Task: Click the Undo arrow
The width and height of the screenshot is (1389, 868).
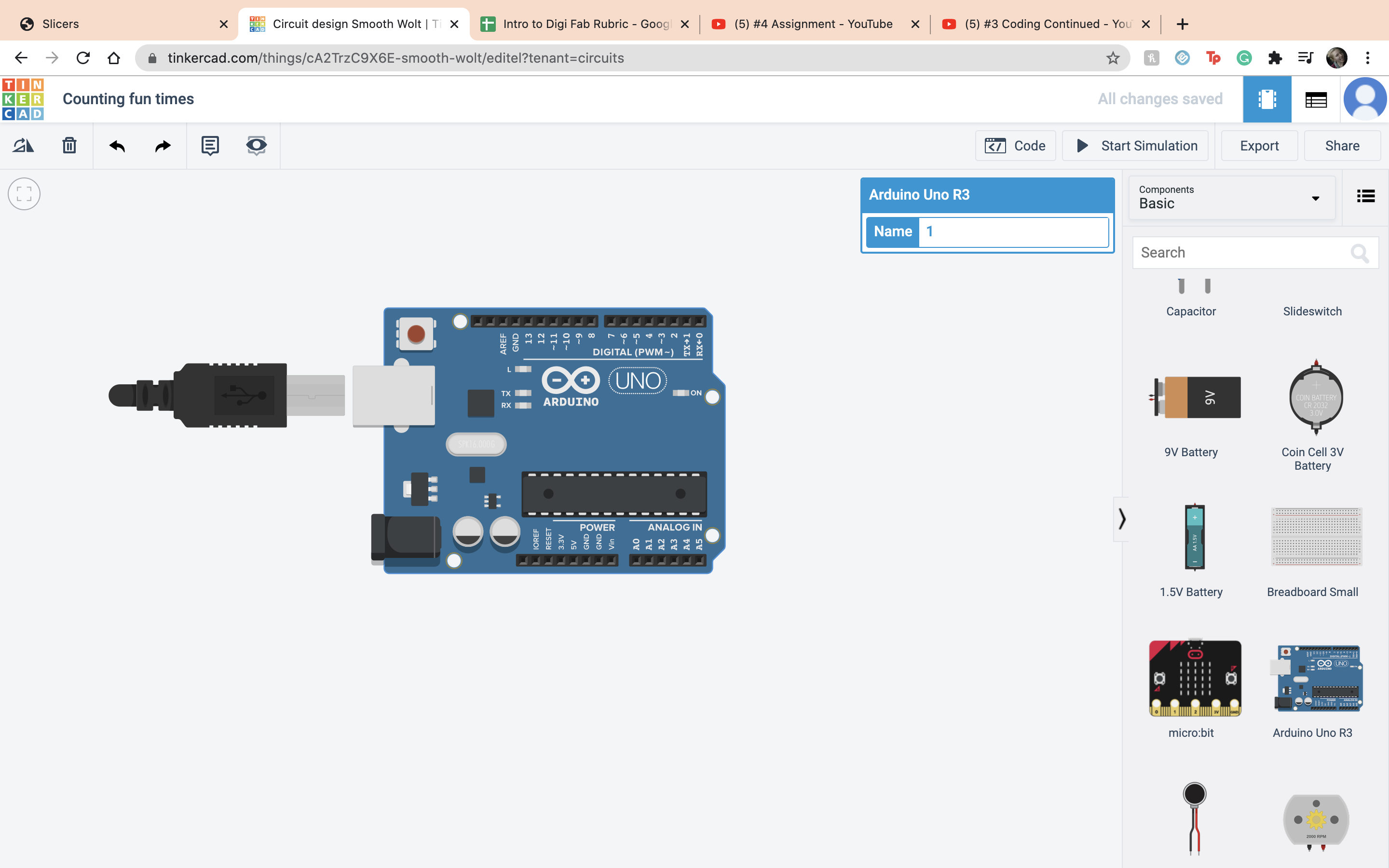Action: pyautogui.click(x=117, y=146)
